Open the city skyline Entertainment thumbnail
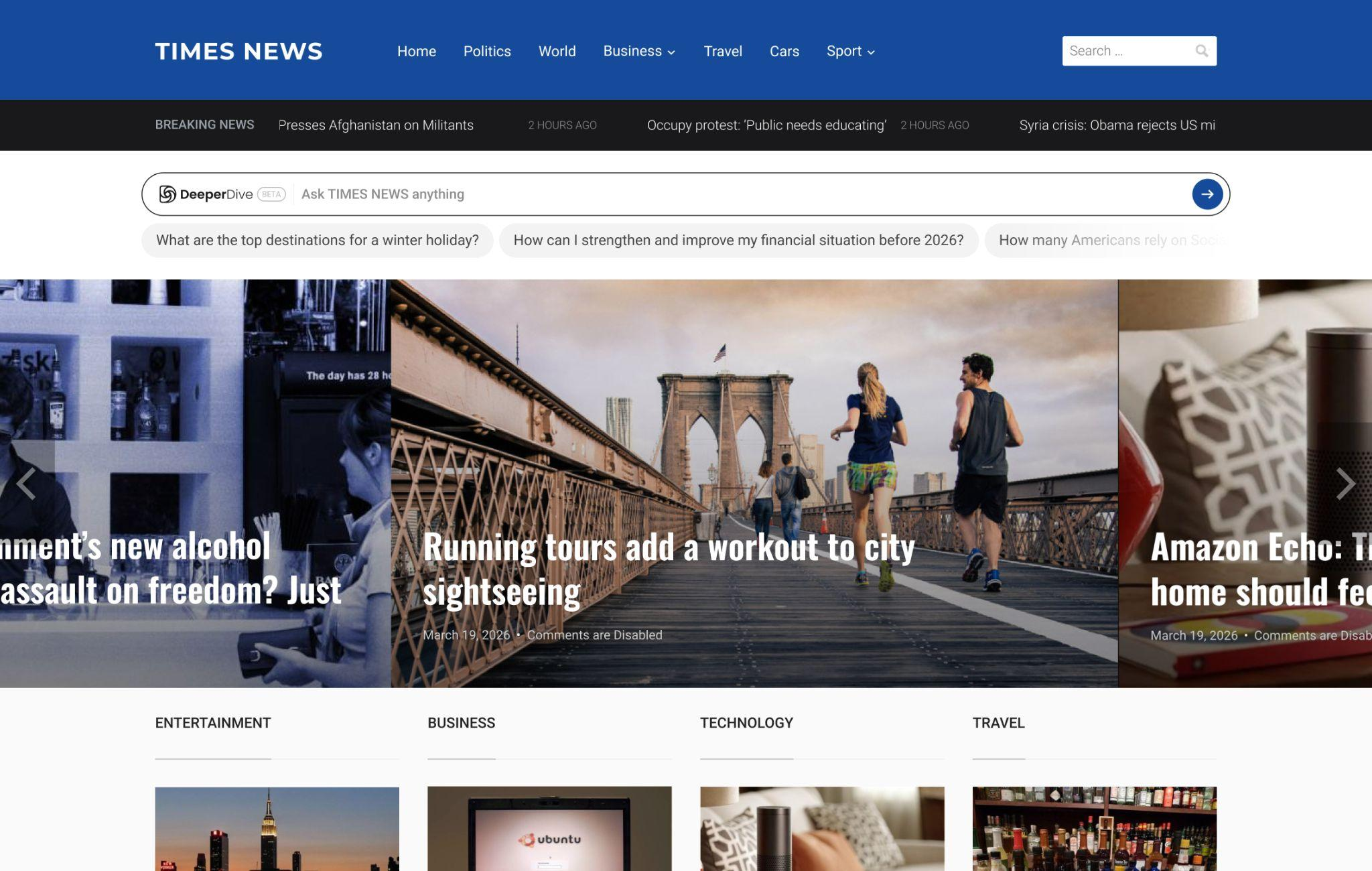This screenshot has height=871, width=1372. coord(277,829)
